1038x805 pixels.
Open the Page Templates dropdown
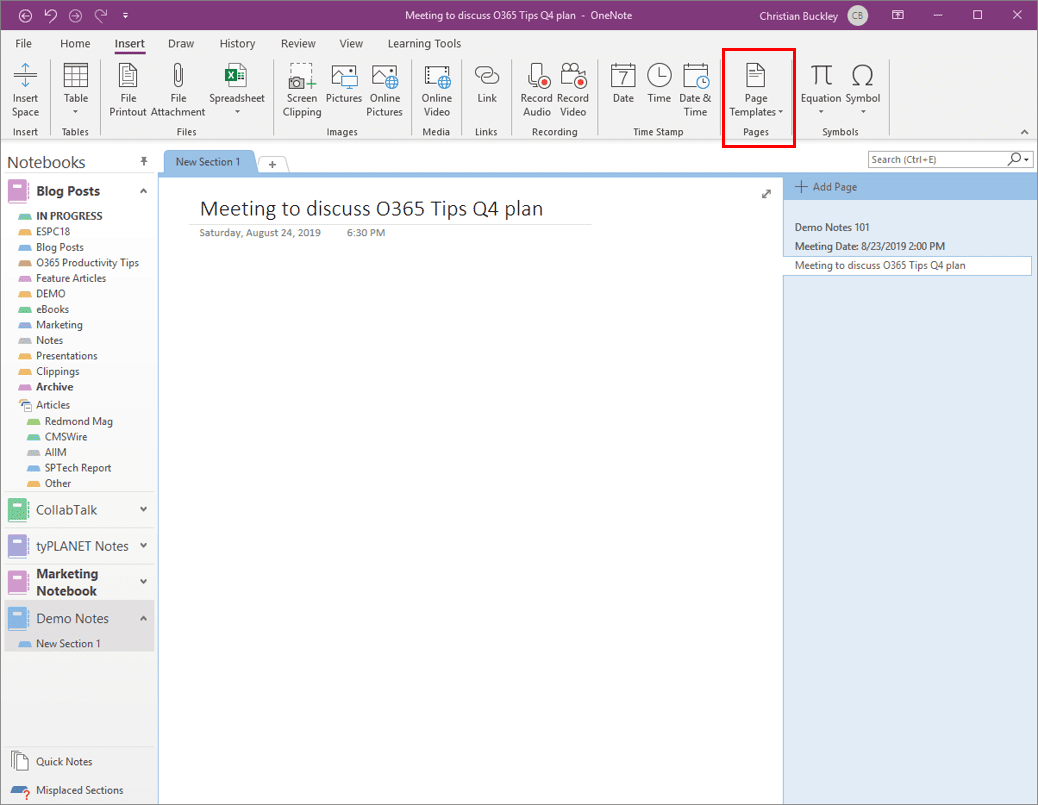tap(756, 91)
